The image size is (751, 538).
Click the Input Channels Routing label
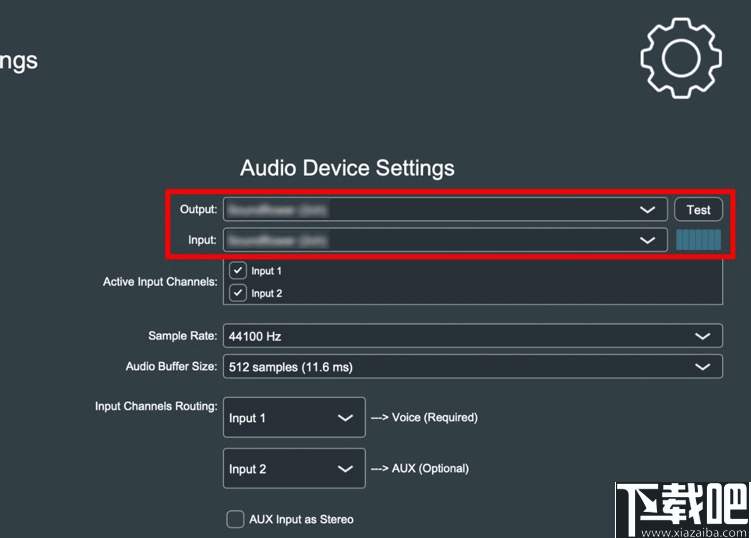click(x=156, y=406)
